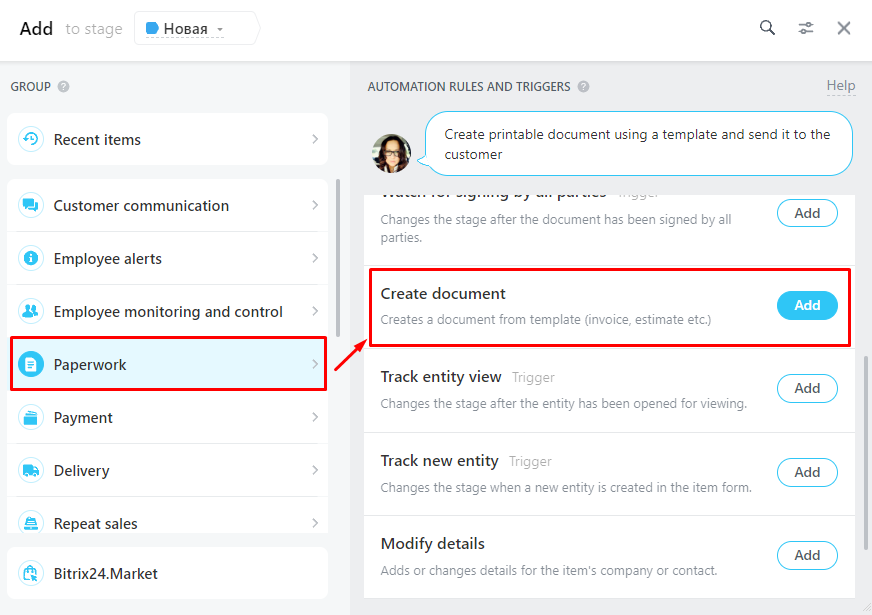Add the Create document rule

pos(806,306)
